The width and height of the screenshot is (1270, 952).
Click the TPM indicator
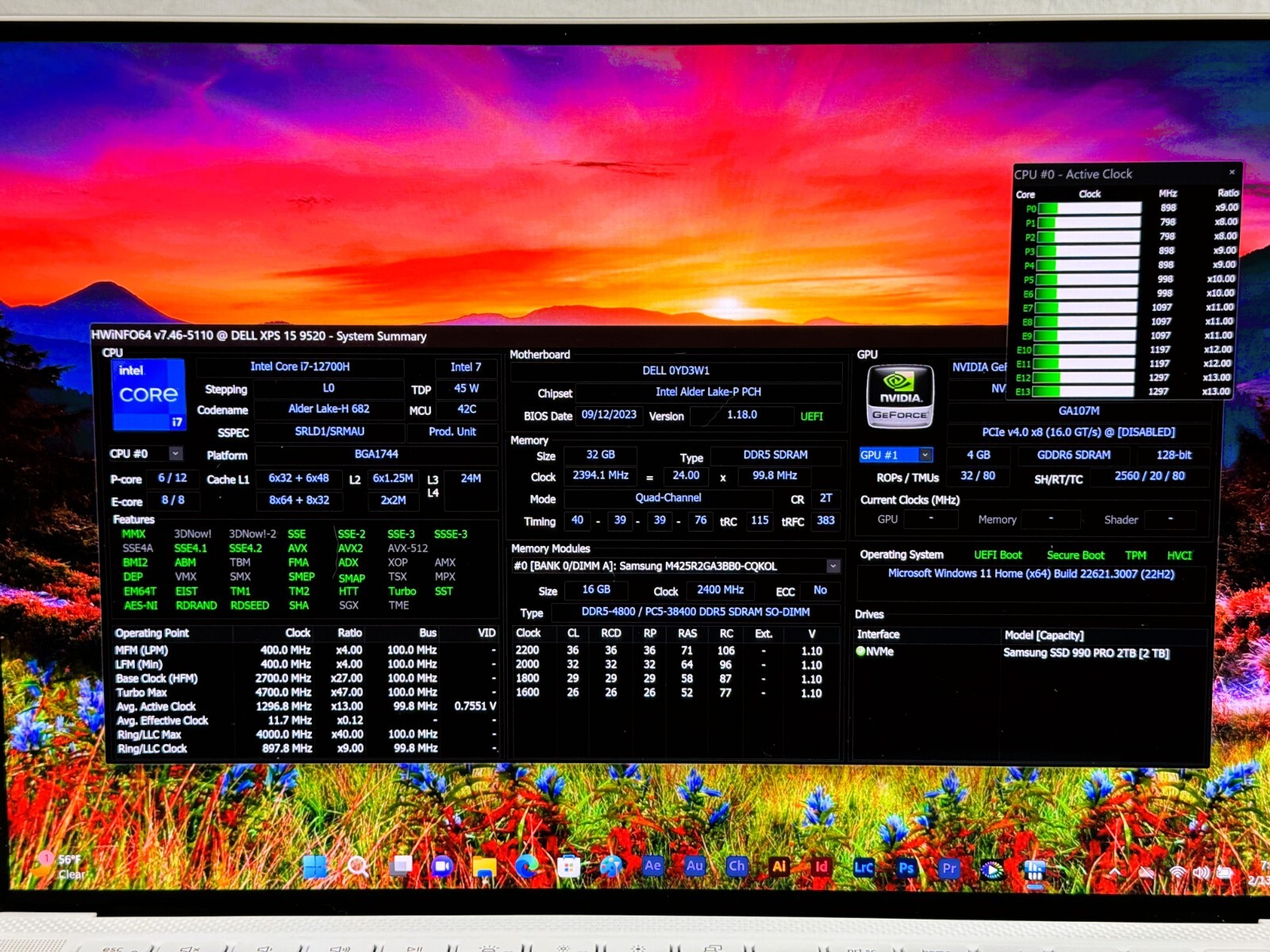point(1135,555)
